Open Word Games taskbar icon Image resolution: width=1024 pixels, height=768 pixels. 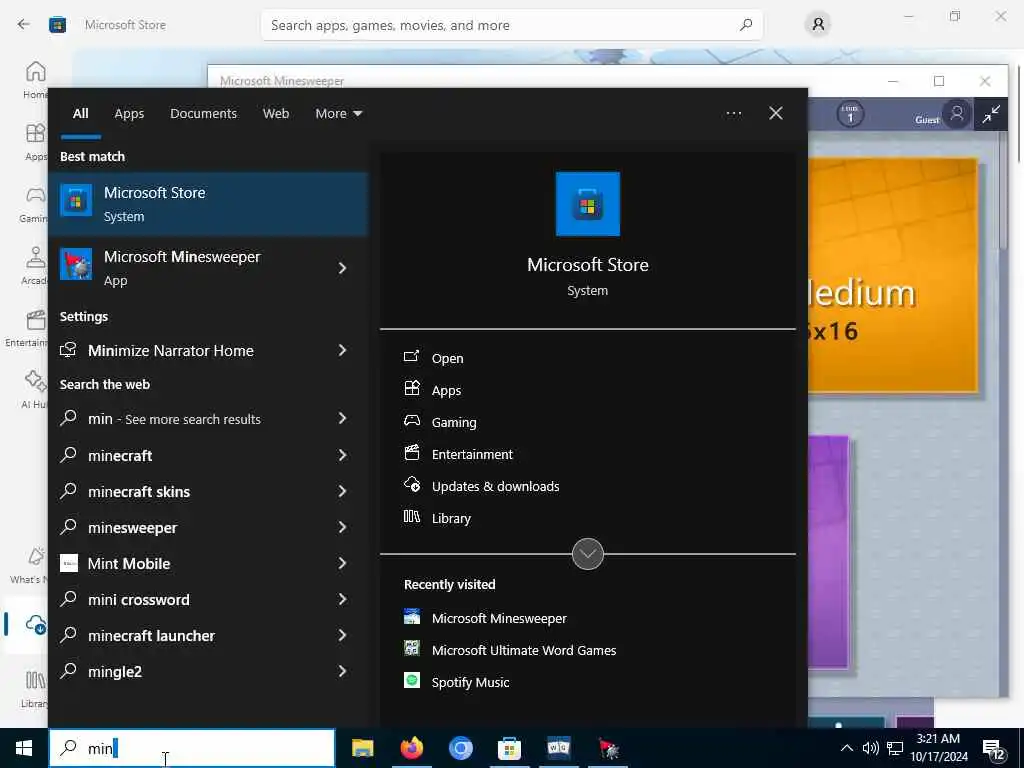(558, 748)
